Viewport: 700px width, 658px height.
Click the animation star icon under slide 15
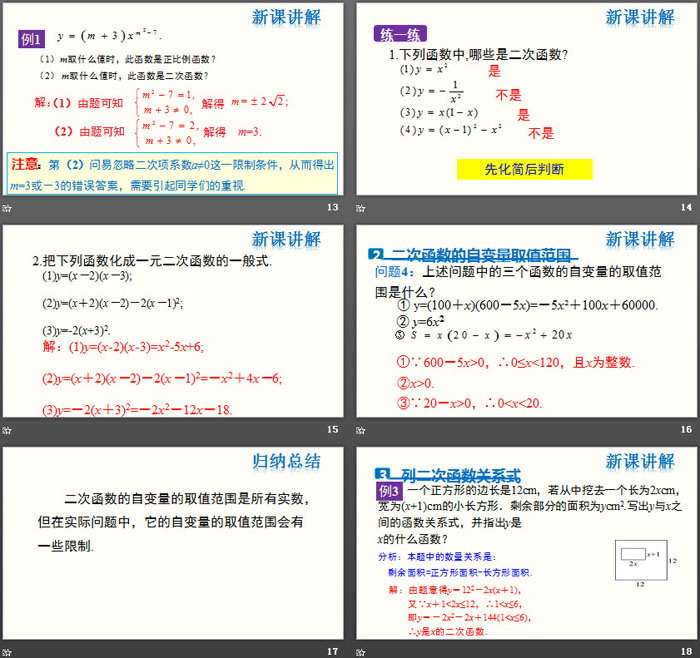(8, 430)
